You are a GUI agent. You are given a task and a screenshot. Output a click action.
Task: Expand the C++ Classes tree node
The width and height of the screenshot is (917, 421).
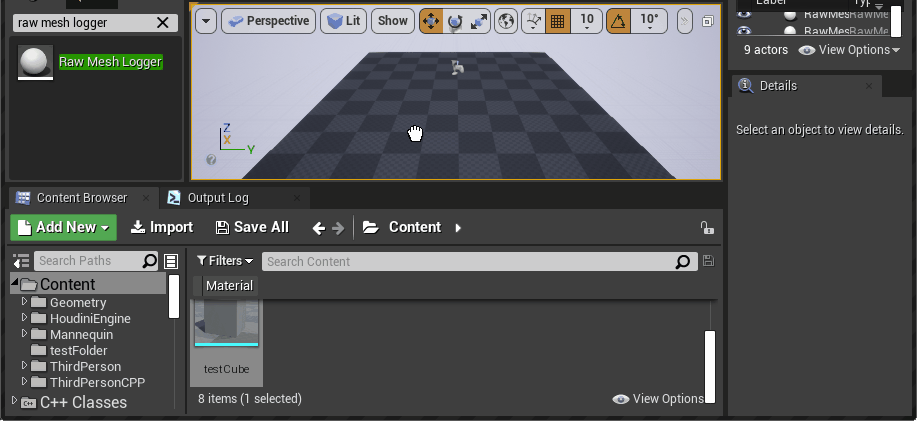click(15, 402)
